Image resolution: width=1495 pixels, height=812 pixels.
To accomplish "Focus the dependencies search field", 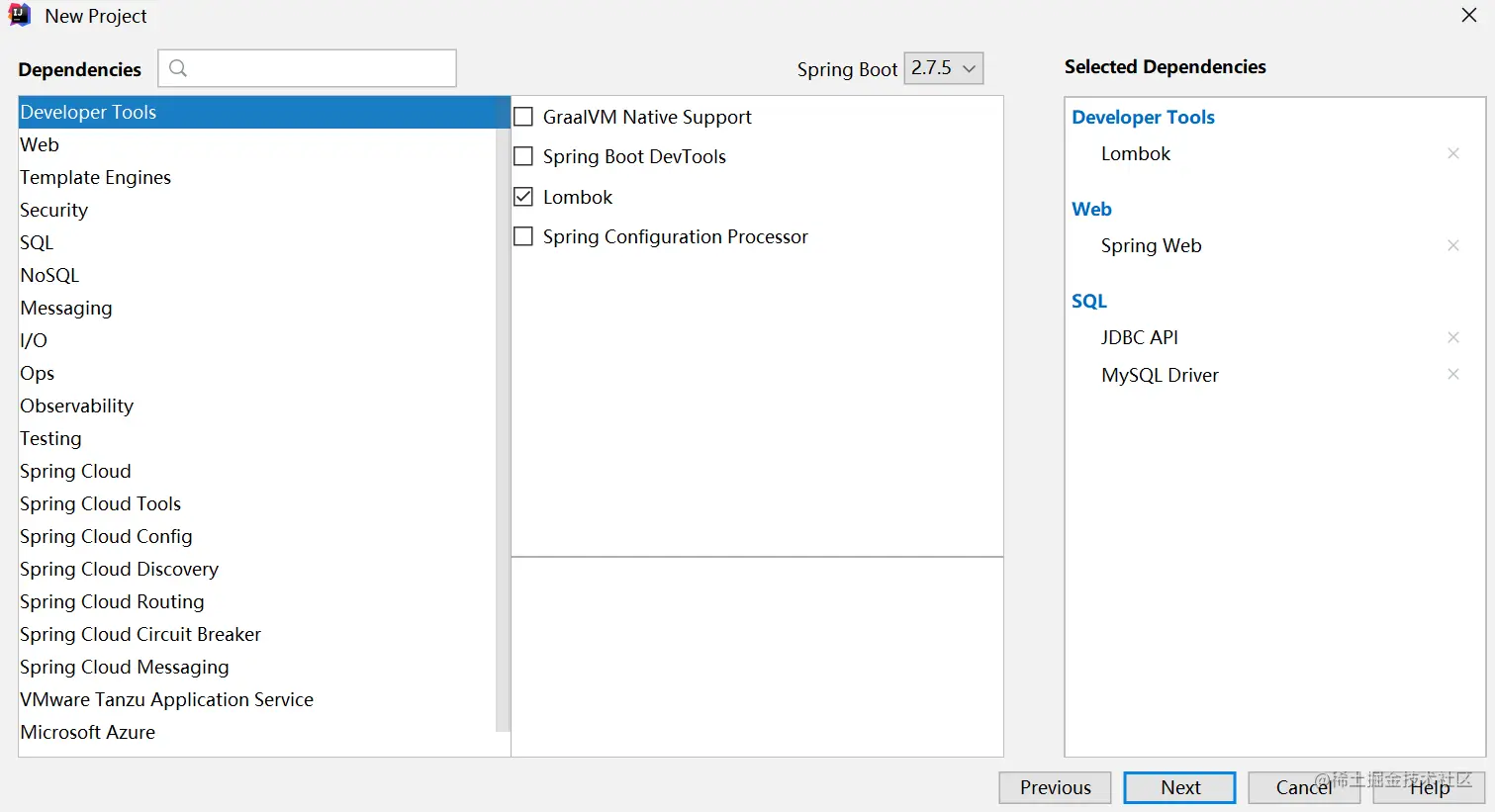I will 319,68.
